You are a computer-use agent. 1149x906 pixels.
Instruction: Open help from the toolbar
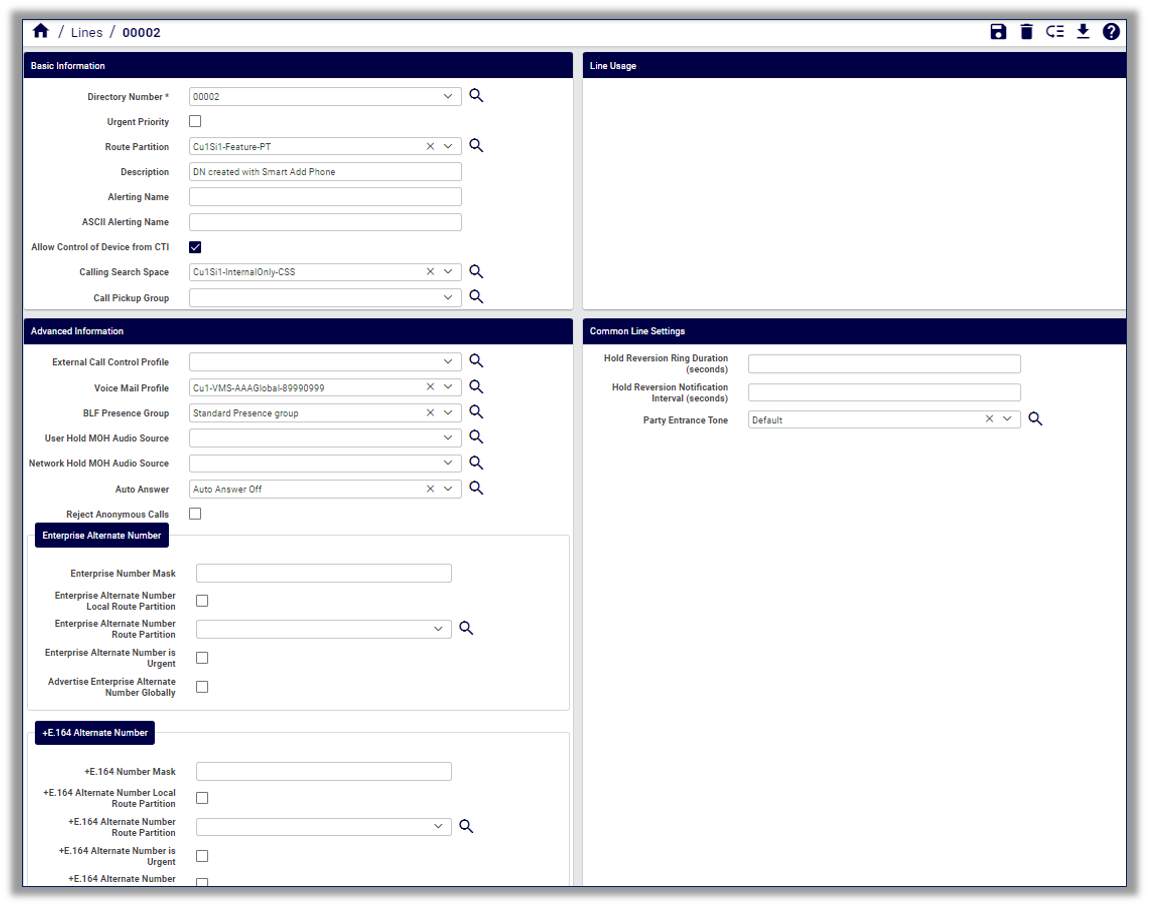(x=1111, y=31)
